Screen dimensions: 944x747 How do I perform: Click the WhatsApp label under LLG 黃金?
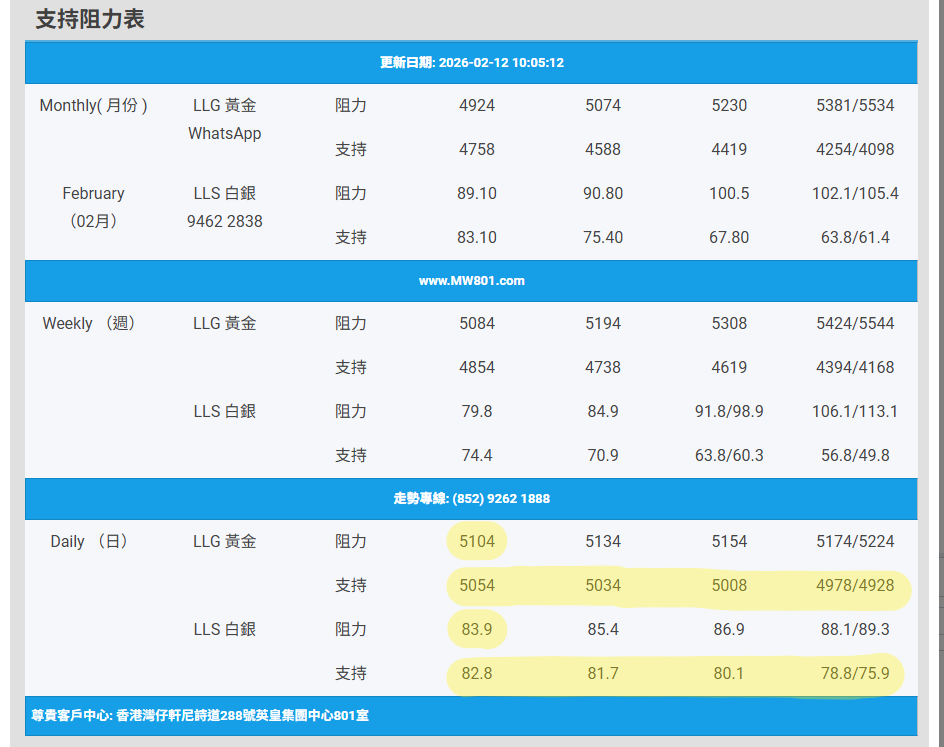[224, 133]
